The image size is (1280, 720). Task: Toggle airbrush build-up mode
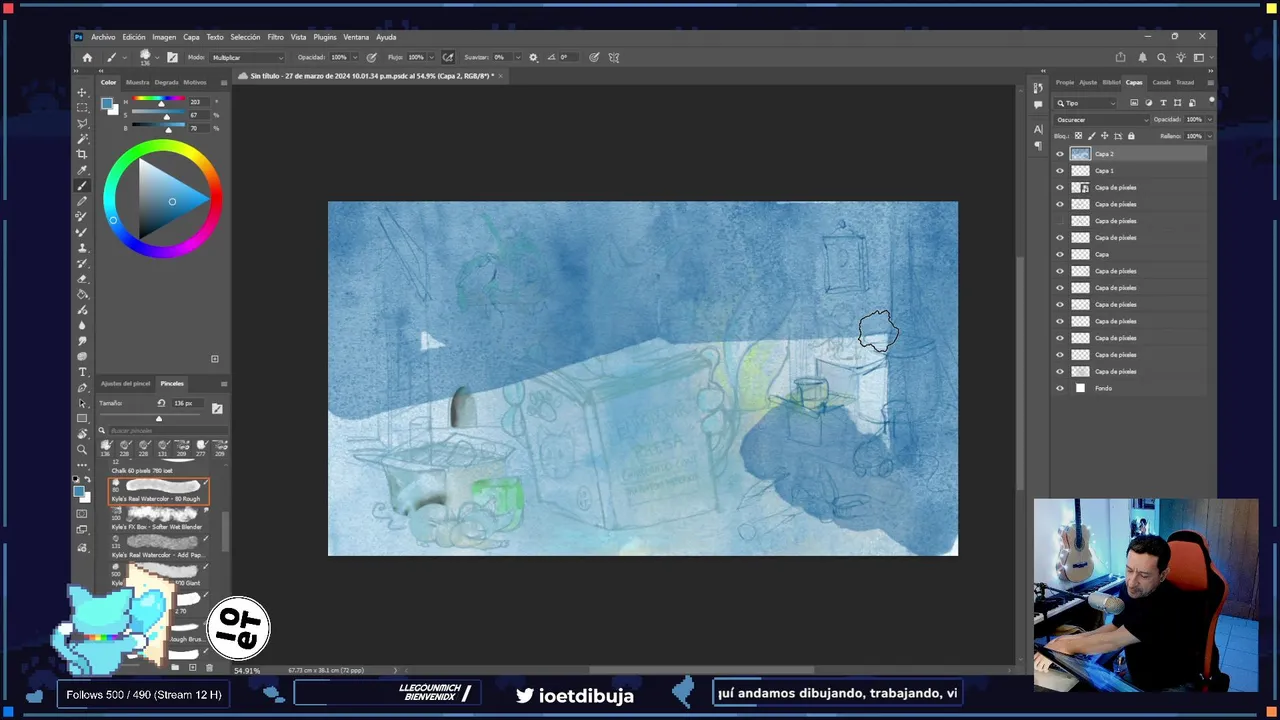click(x=448, y=57)
